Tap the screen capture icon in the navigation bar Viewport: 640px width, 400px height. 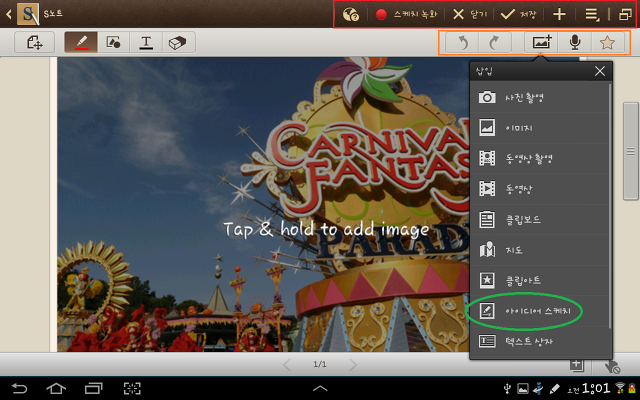pos(132,388)
